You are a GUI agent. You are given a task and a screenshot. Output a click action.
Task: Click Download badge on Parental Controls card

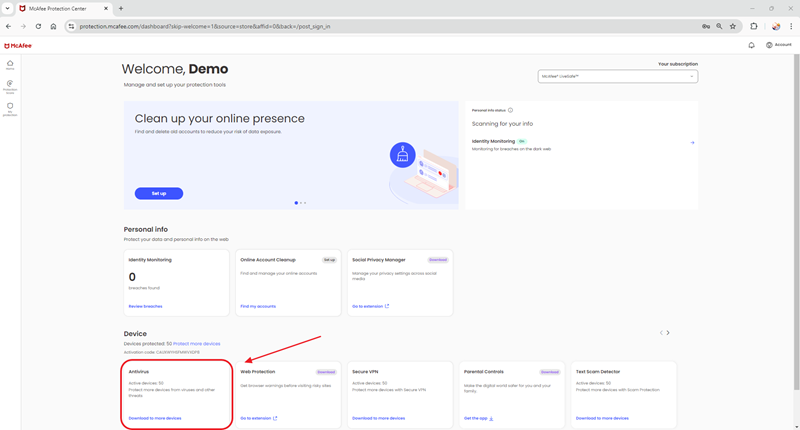549,372
